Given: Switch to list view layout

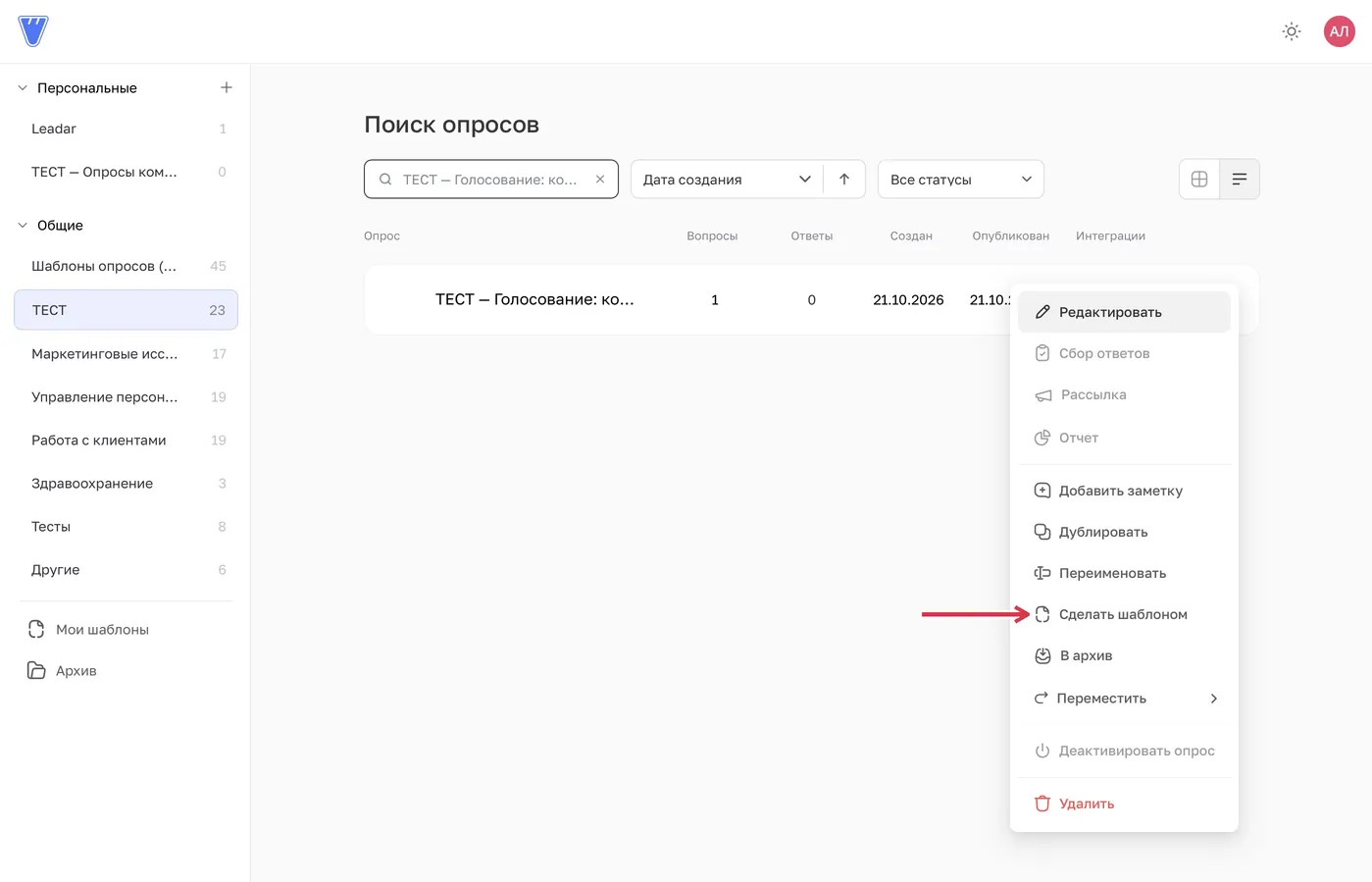Looking at the screenshot, I should pos(1240,179).
